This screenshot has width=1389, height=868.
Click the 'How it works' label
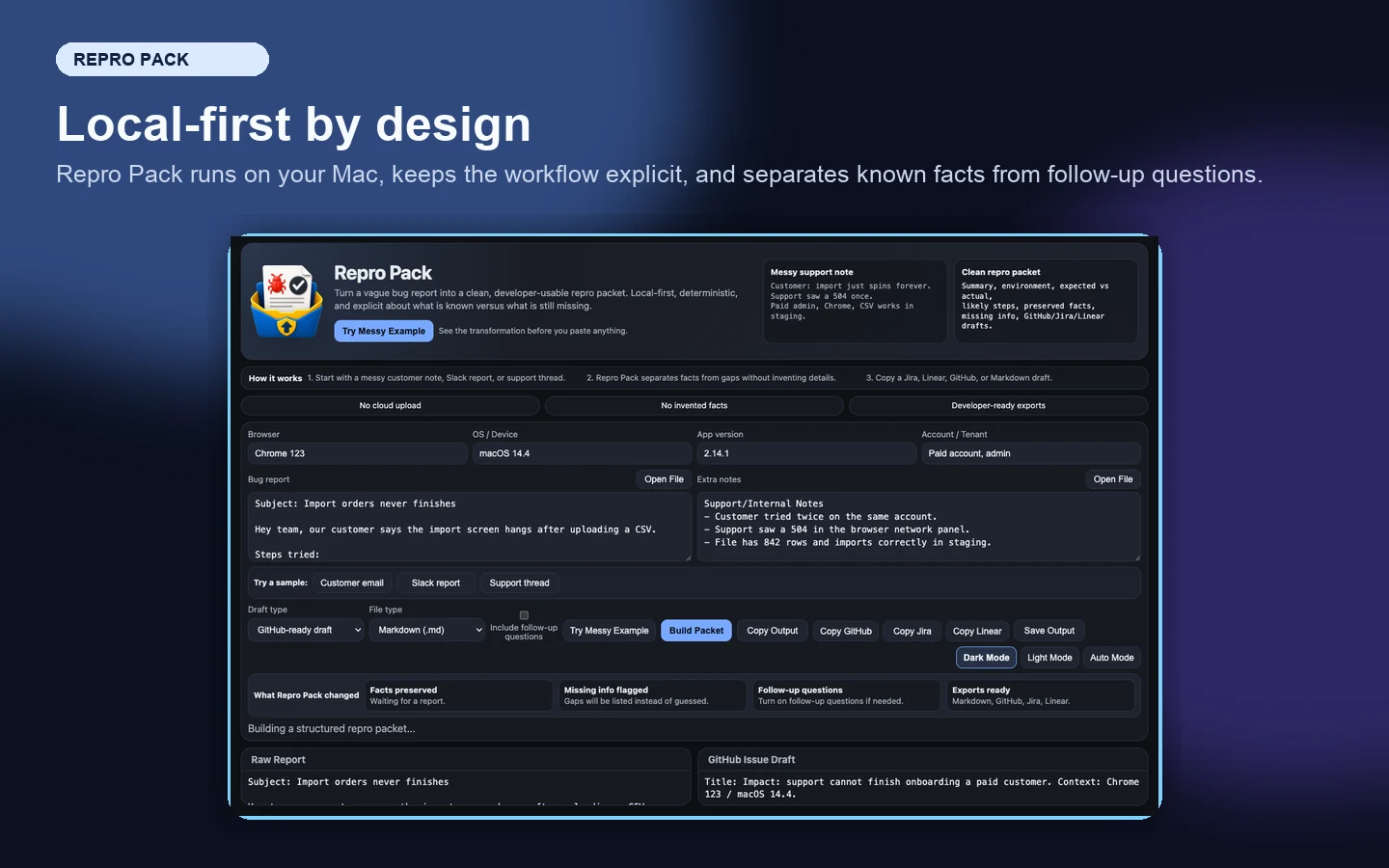pos(276,378)
